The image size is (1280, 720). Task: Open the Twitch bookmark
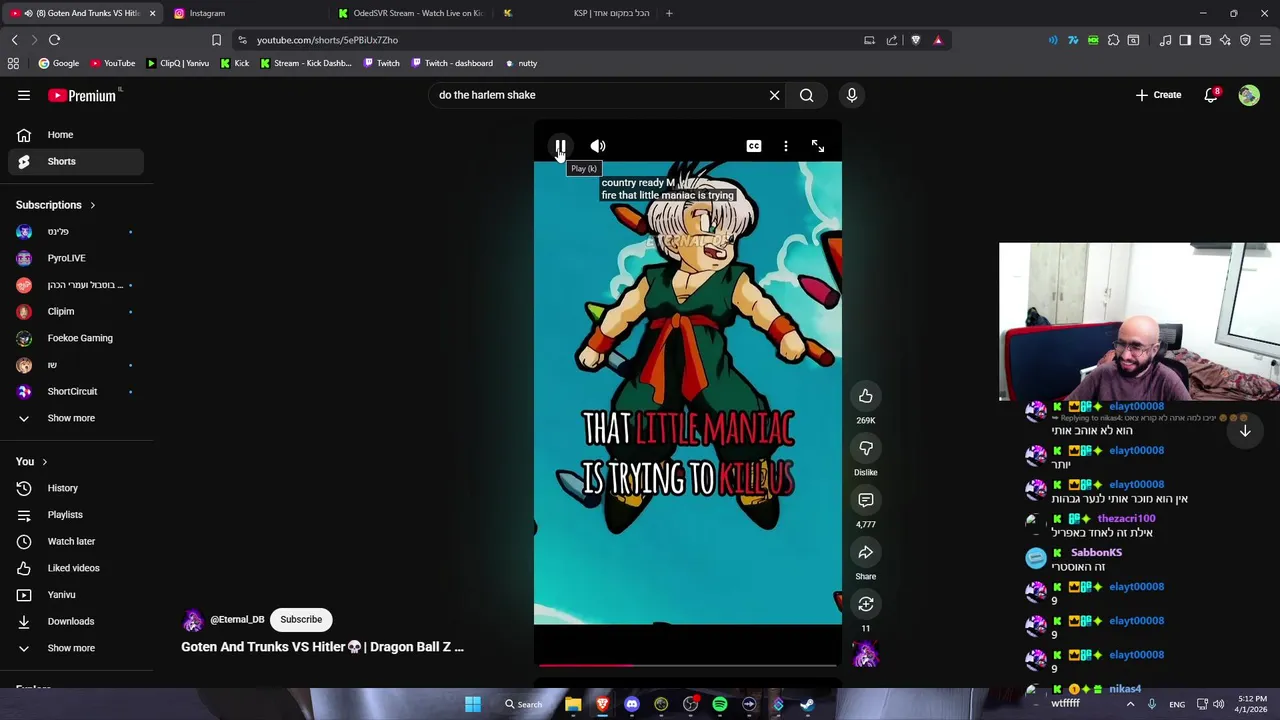point(381,63)
